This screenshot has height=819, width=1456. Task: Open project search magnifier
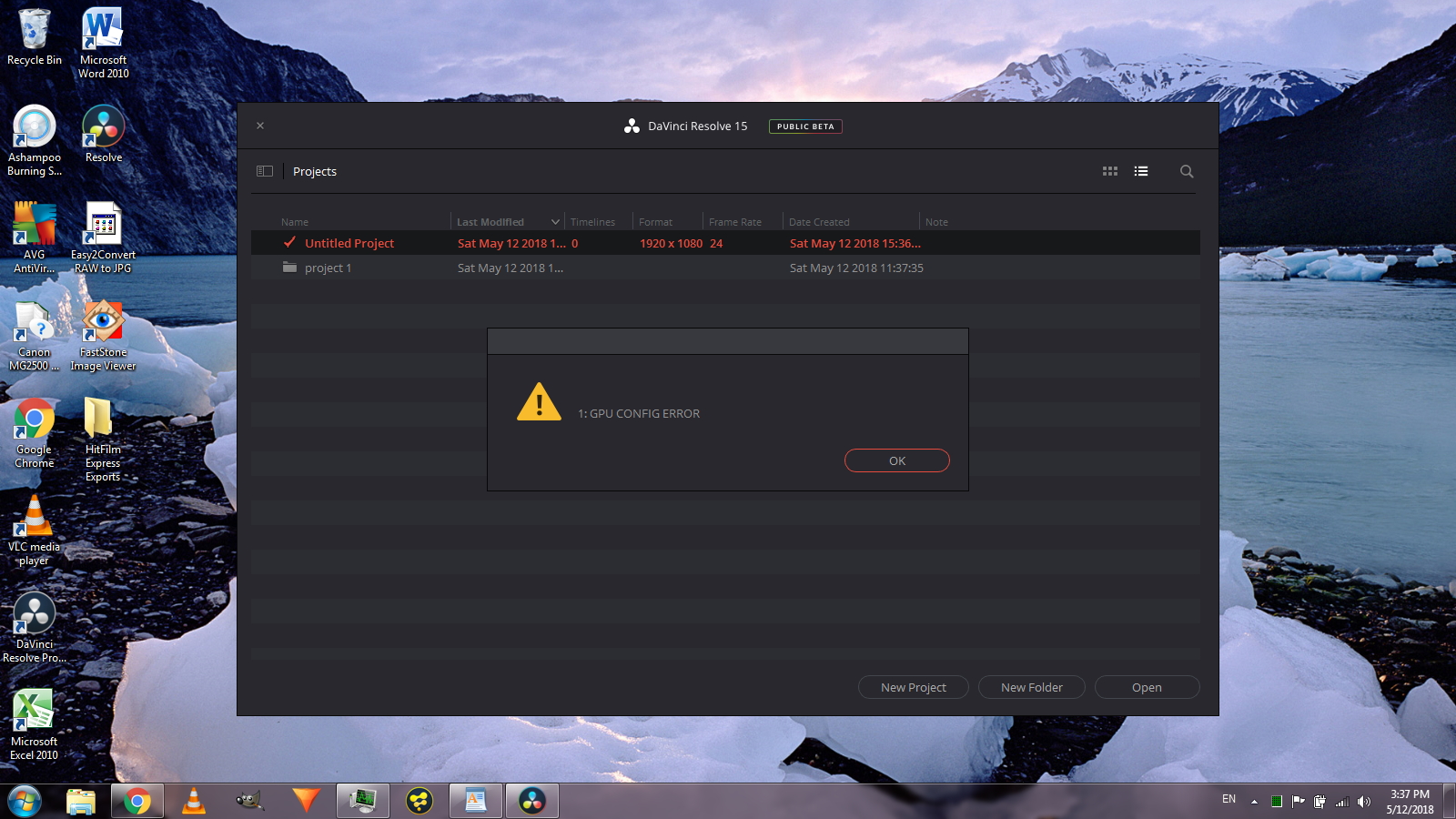tap(1187, 171)
